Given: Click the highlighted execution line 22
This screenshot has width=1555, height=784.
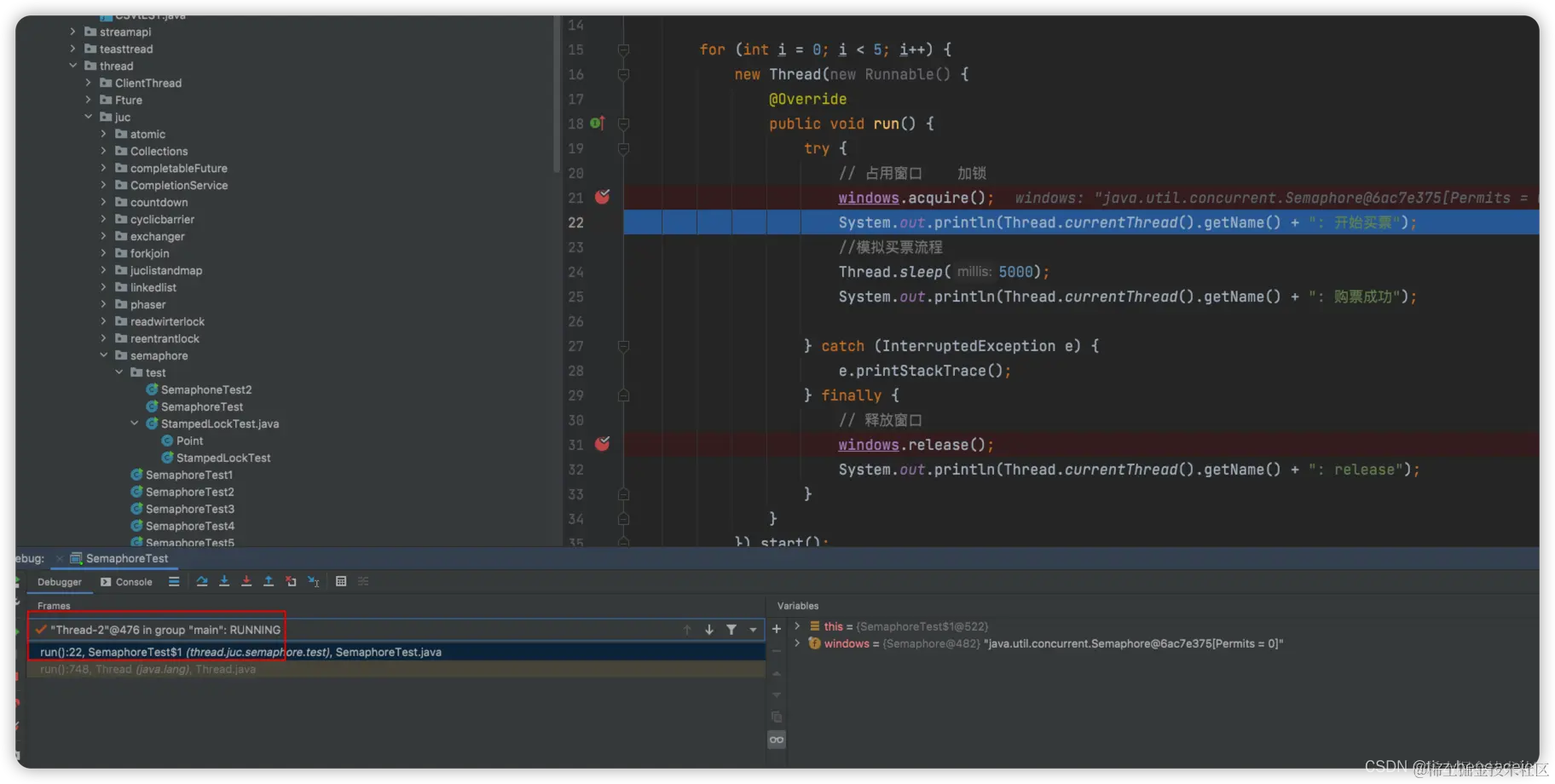Looking at the screenshot, I should pos(1081,222).
